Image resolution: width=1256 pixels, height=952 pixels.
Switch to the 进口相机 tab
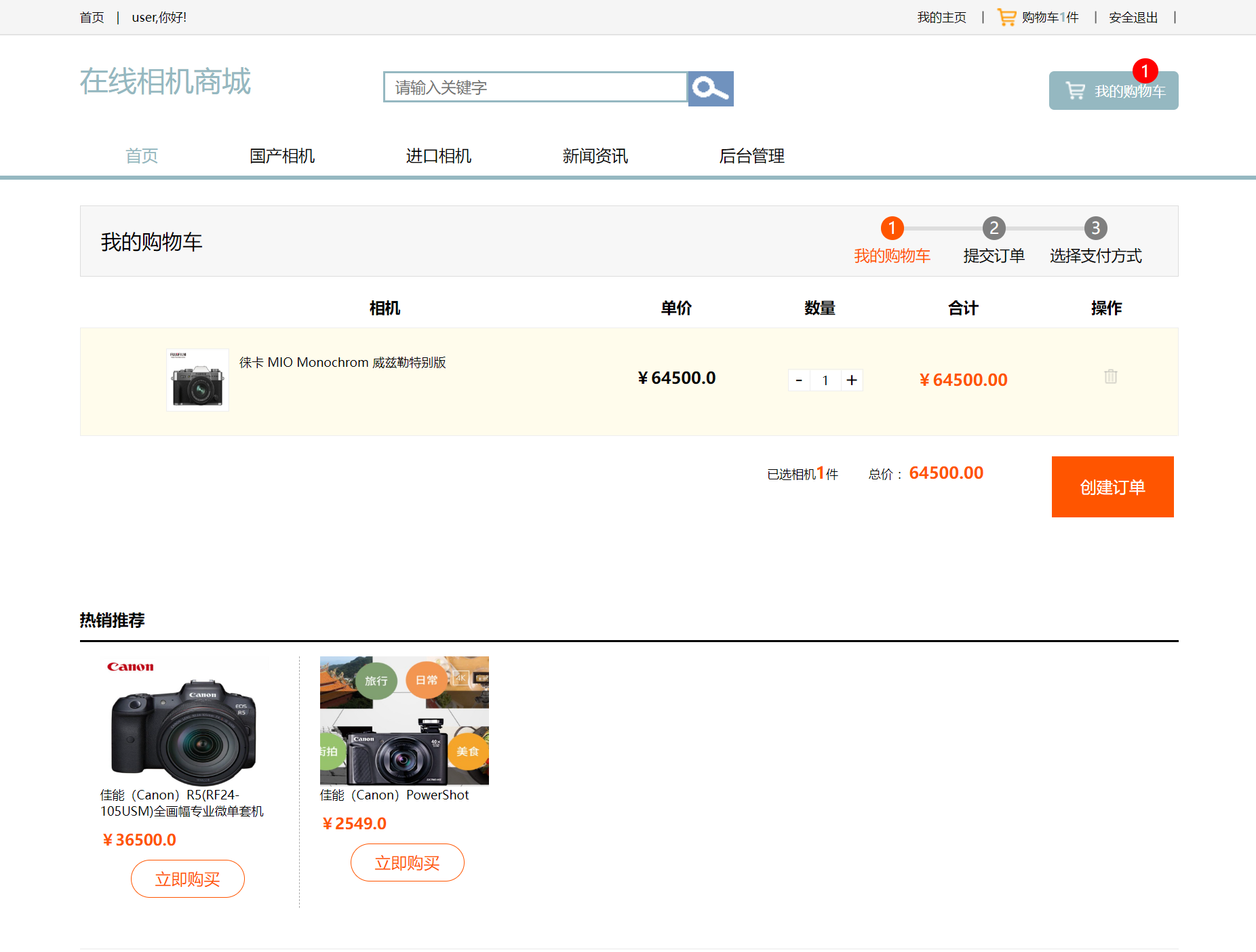(438, 156)
